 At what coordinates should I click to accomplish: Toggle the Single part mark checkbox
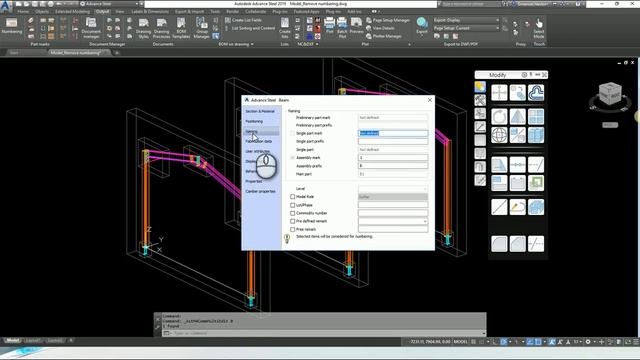click(292, 133)
